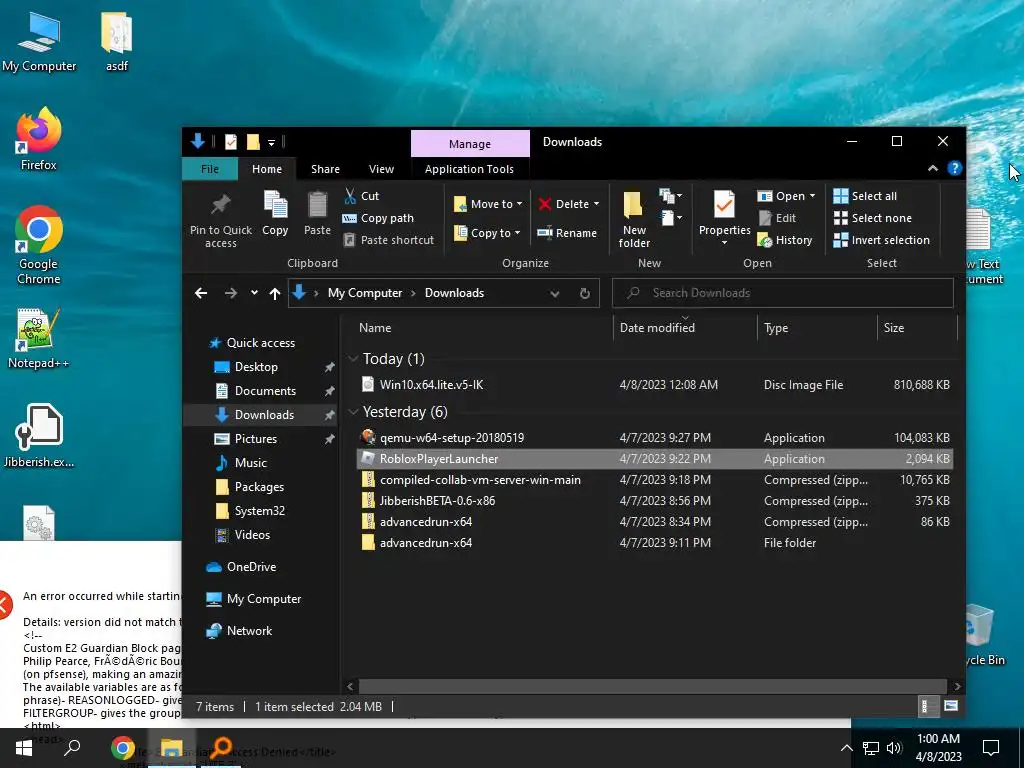Go up one folder level

pos(275,293)
